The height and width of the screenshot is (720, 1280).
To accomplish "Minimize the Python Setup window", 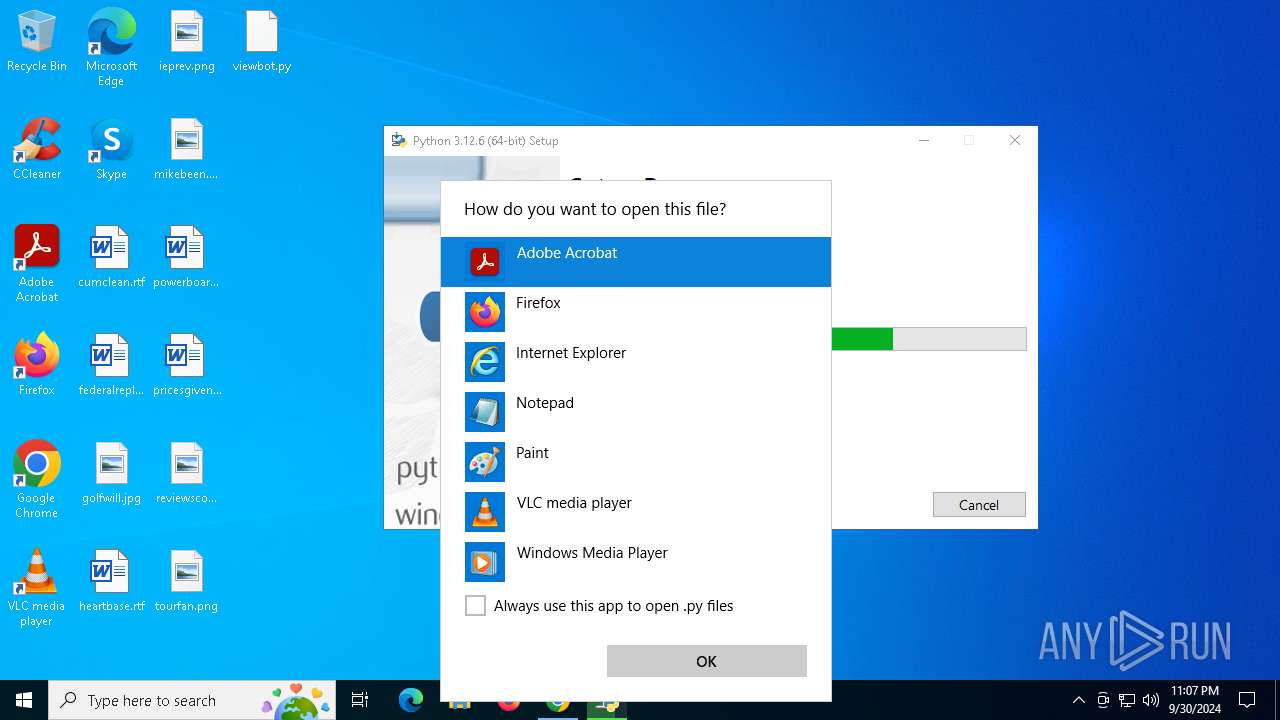I will (924, 140).
